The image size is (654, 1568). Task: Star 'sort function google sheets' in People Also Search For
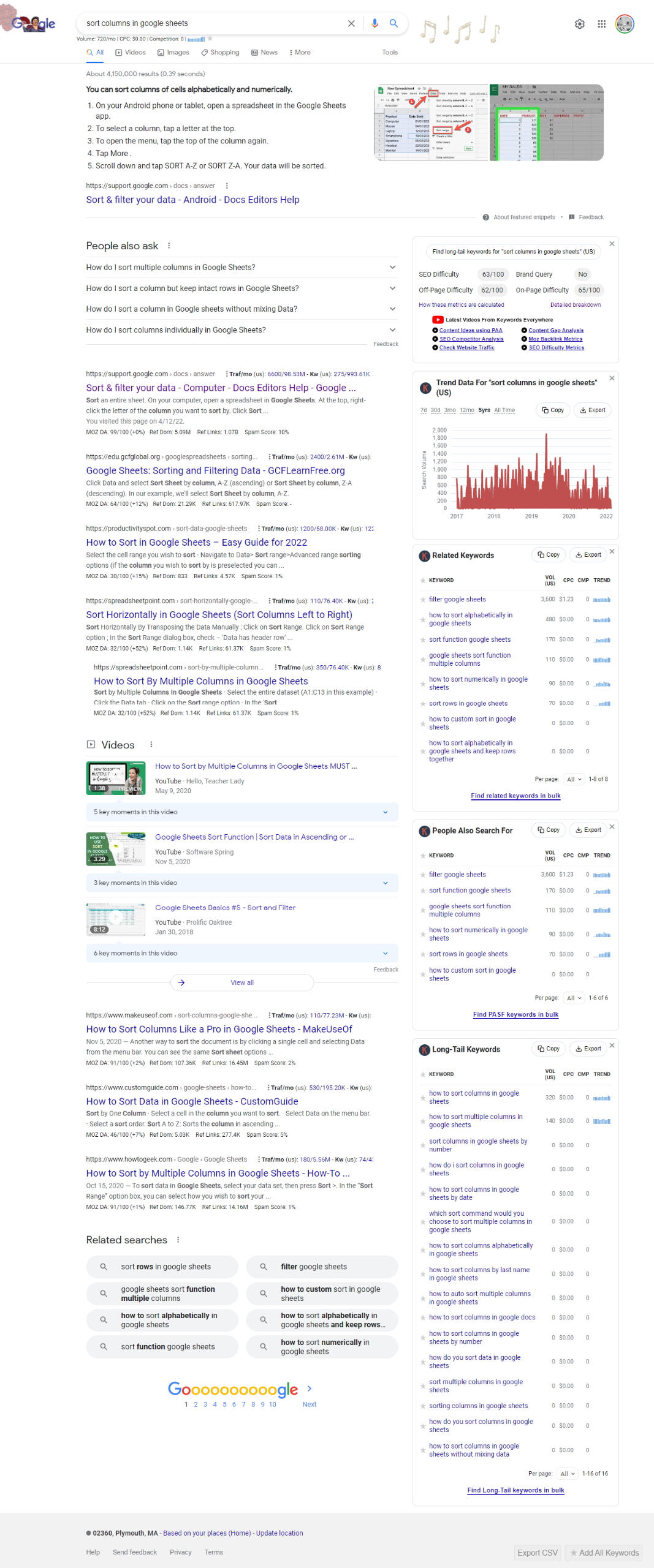[423, 891]
